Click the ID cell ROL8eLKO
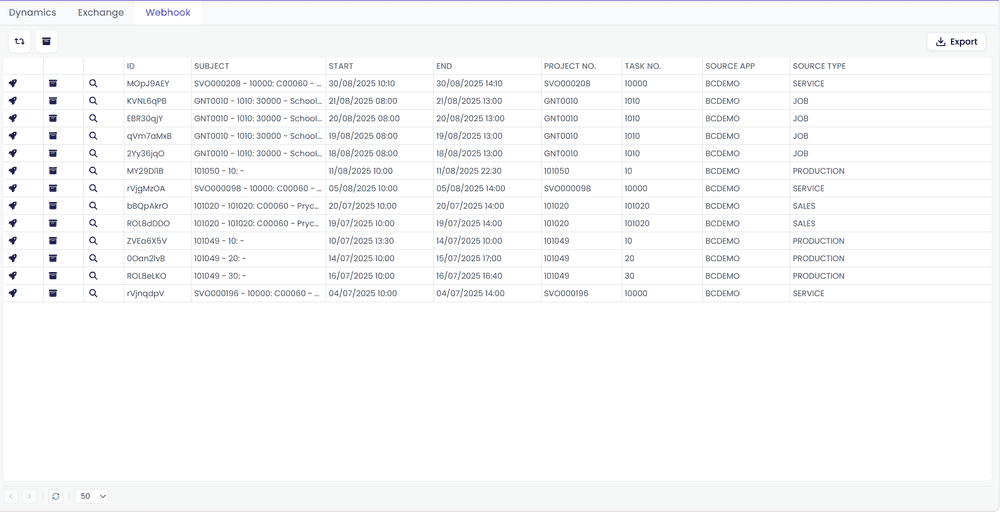This screenshot has height=513, width=1000. click(x=148, y=276)
